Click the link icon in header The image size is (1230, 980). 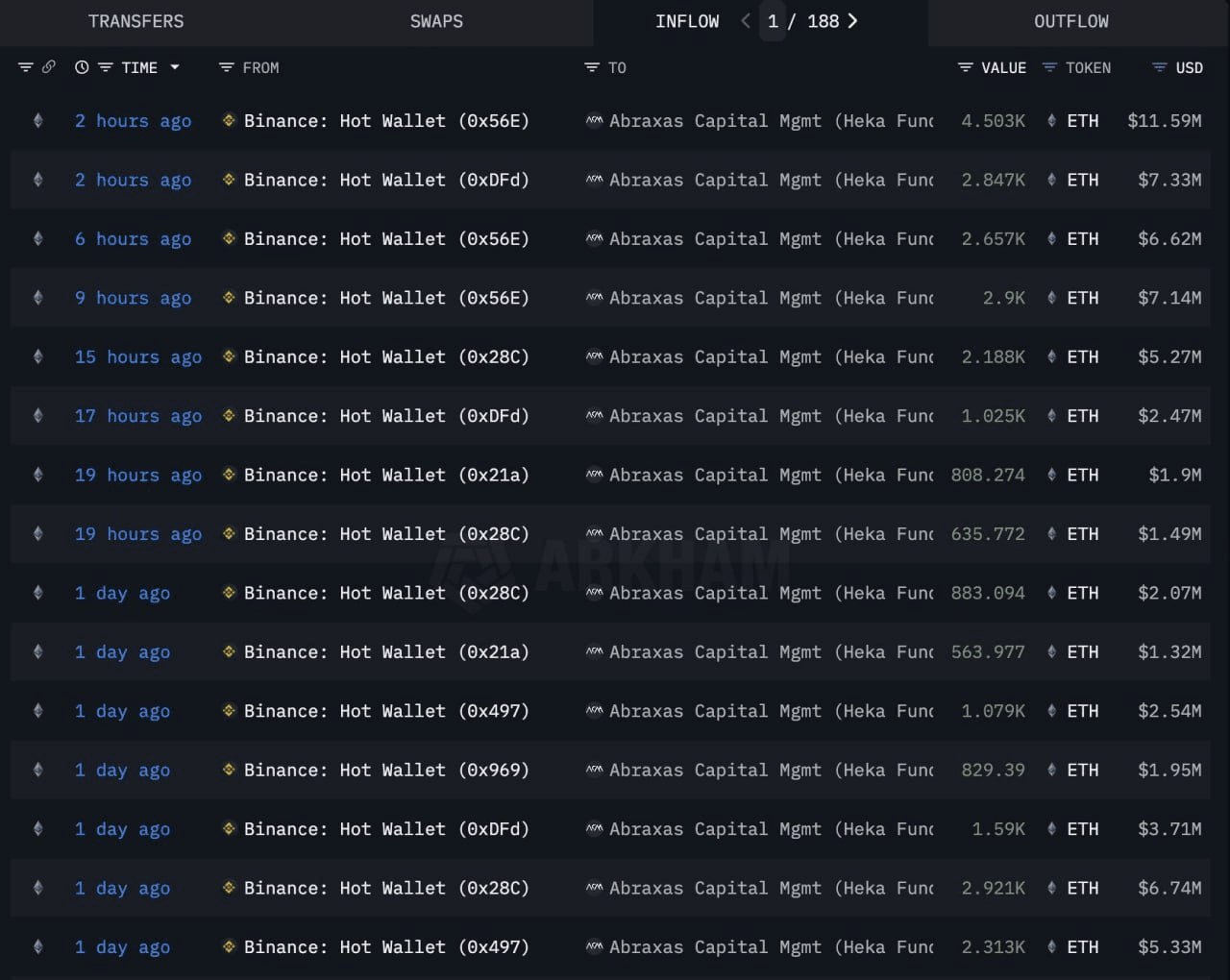[x=49, y=67]
